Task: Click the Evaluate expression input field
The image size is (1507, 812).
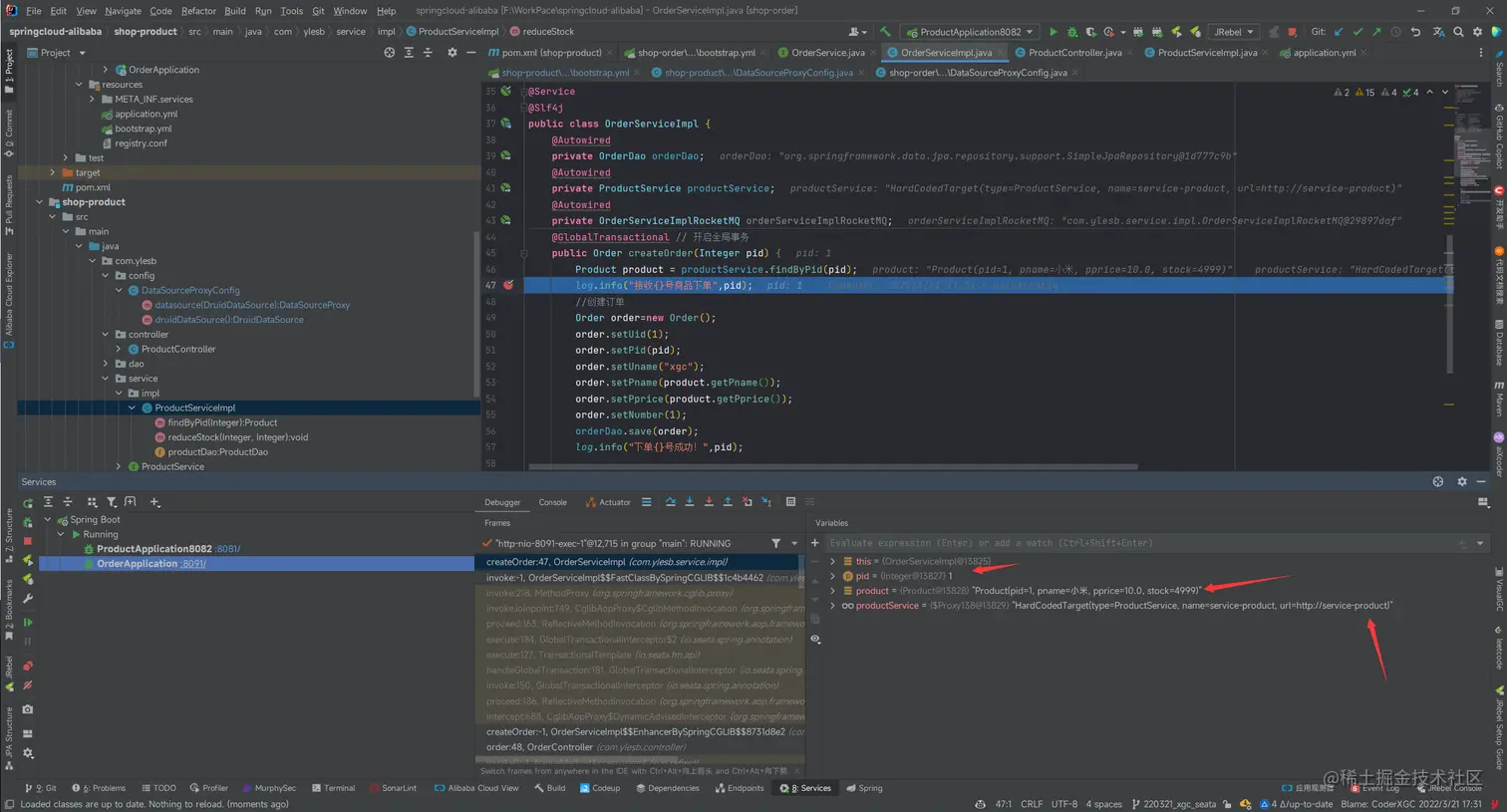Action: (x=1139, y=543)
